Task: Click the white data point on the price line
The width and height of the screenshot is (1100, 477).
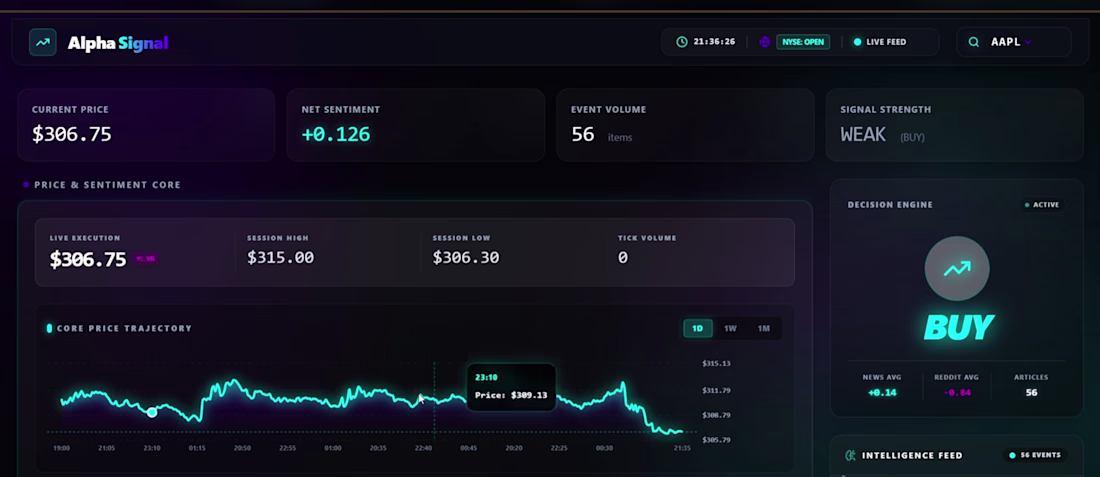Action: pyautogui.click(x=152, y=412)
